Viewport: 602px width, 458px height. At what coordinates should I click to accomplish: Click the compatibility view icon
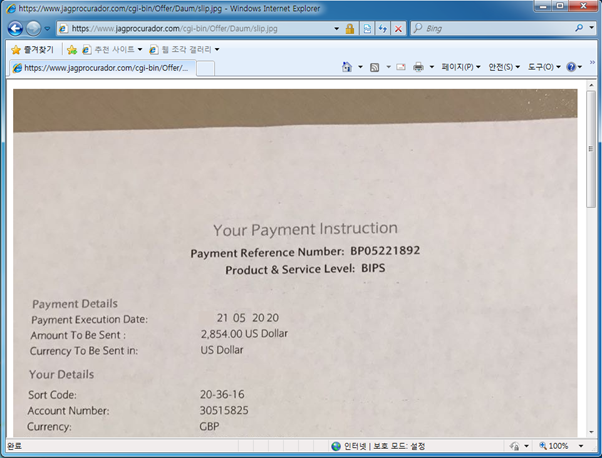[367, 28]
